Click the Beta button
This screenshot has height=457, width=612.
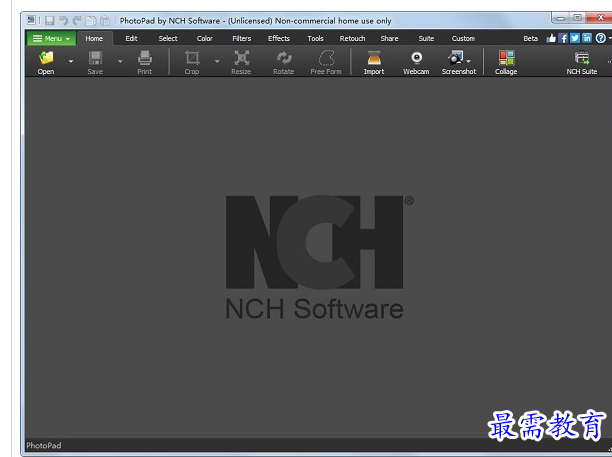[530, 38]
